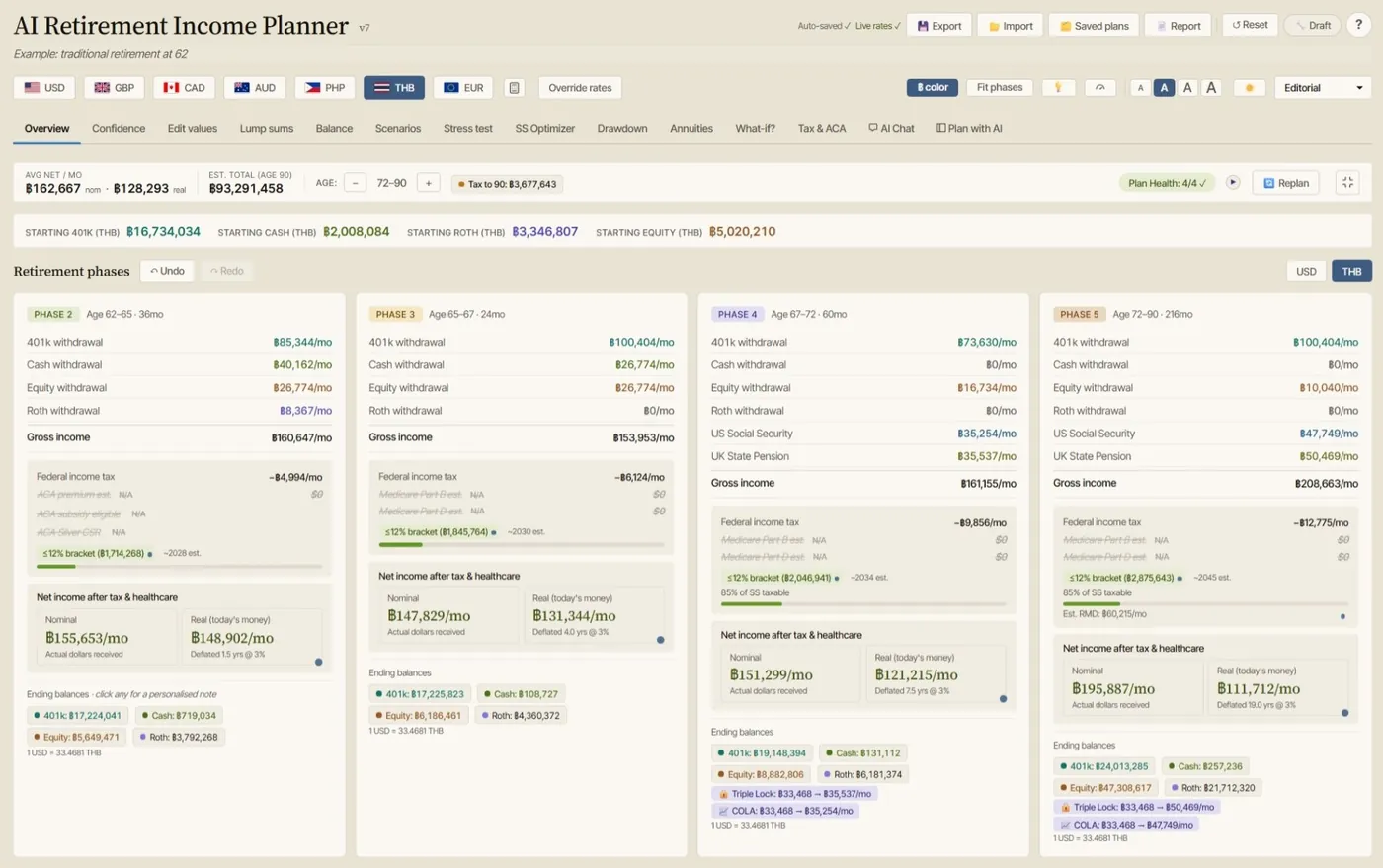
Task: Select the EUR currency flag button
Action: point(463,88)
